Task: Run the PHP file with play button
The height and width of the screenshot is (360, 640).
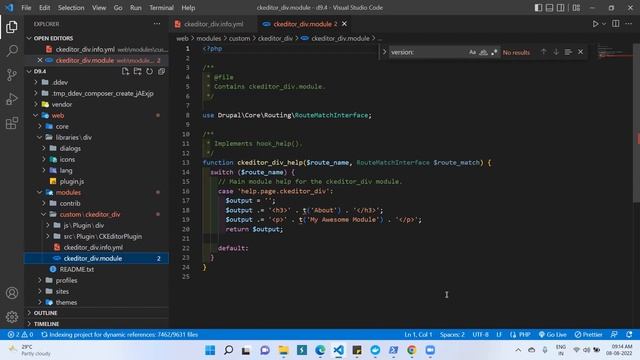Action: click(x=595, y=24)
